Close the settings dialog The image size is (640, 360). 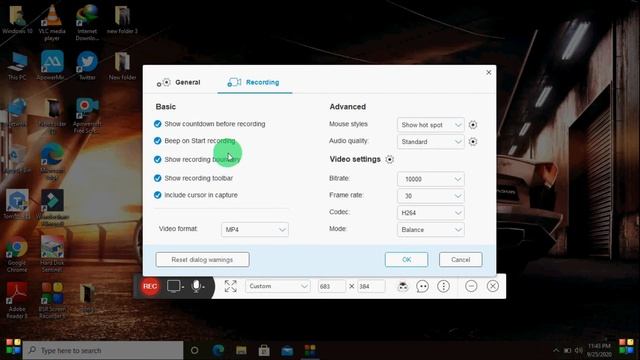pyautogui.click(x=489, y=73)
